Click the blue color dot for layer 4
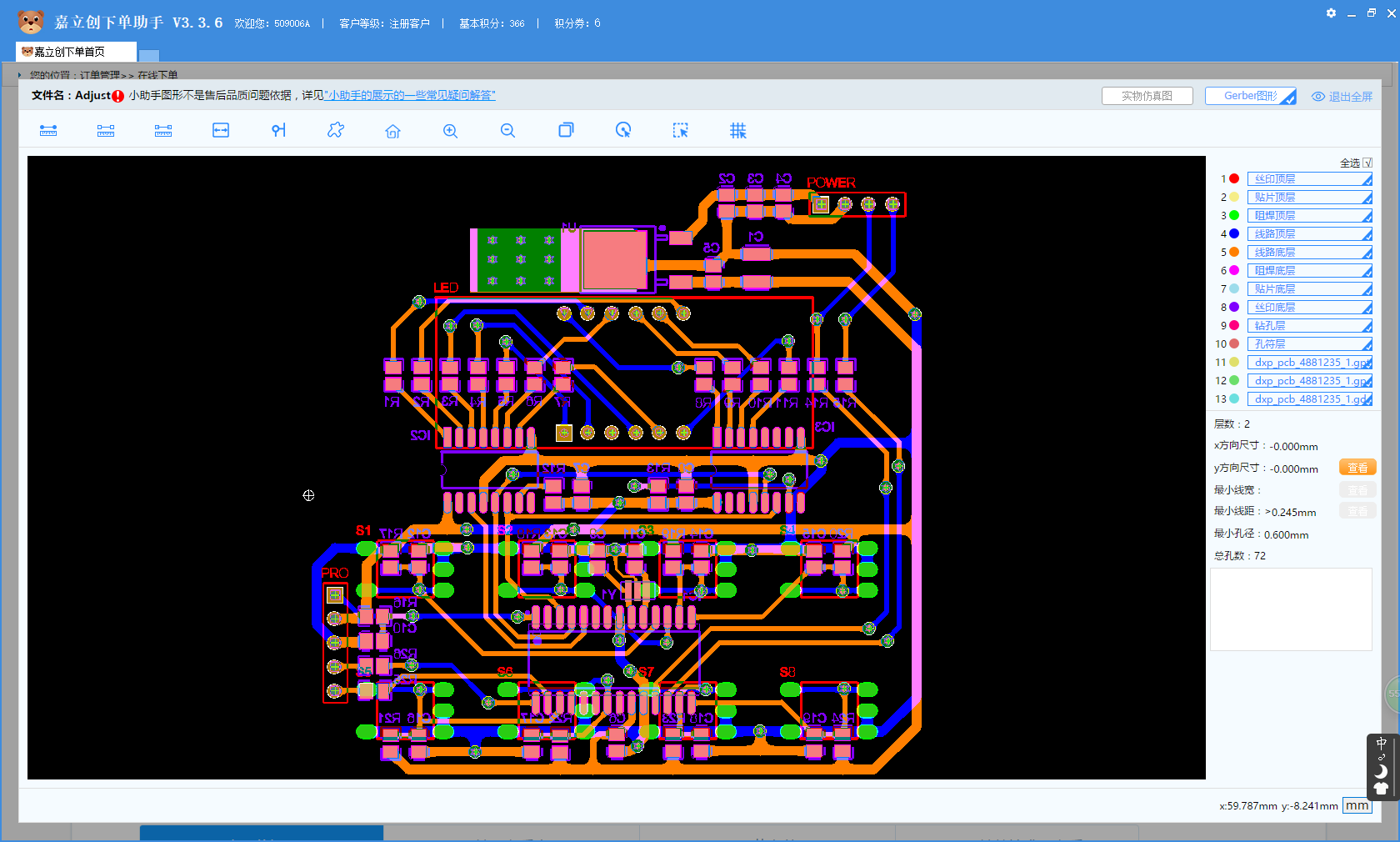The width and height of the screenshot is (1400, 842). [x=1234, y=234]
